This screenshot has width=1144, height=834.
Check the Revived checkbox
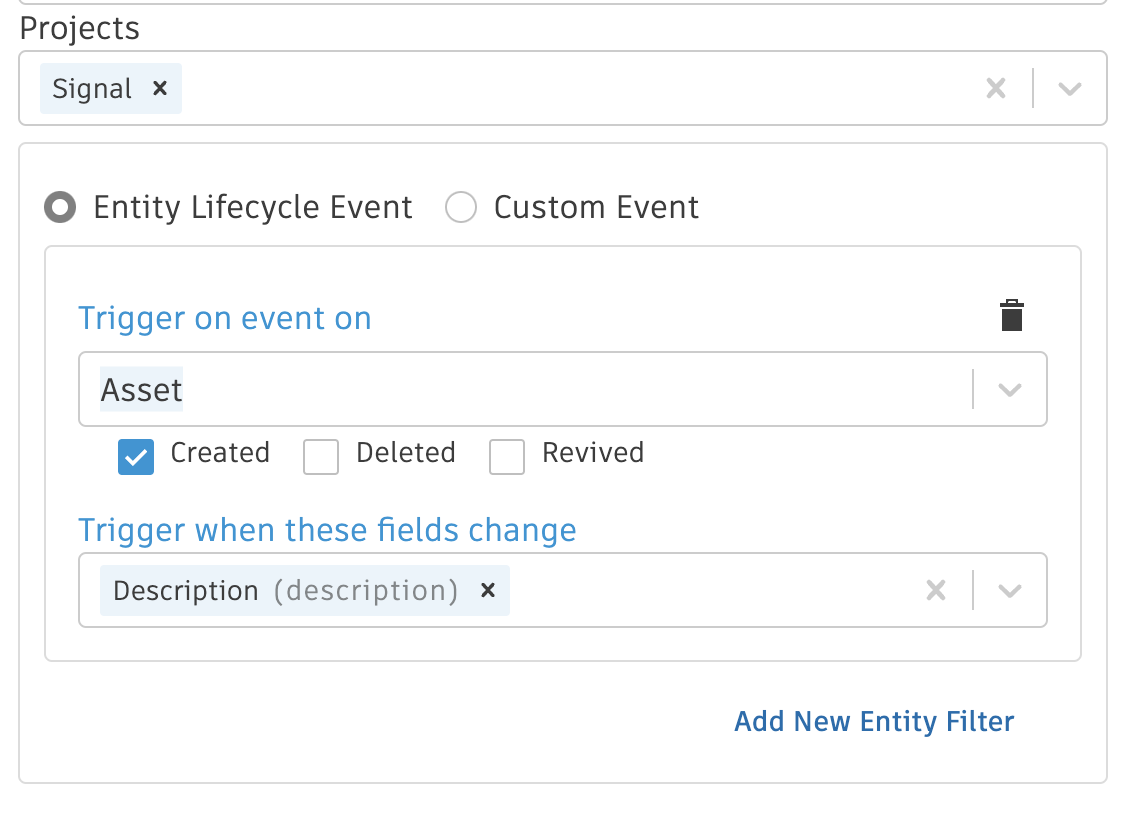(507, 456)
